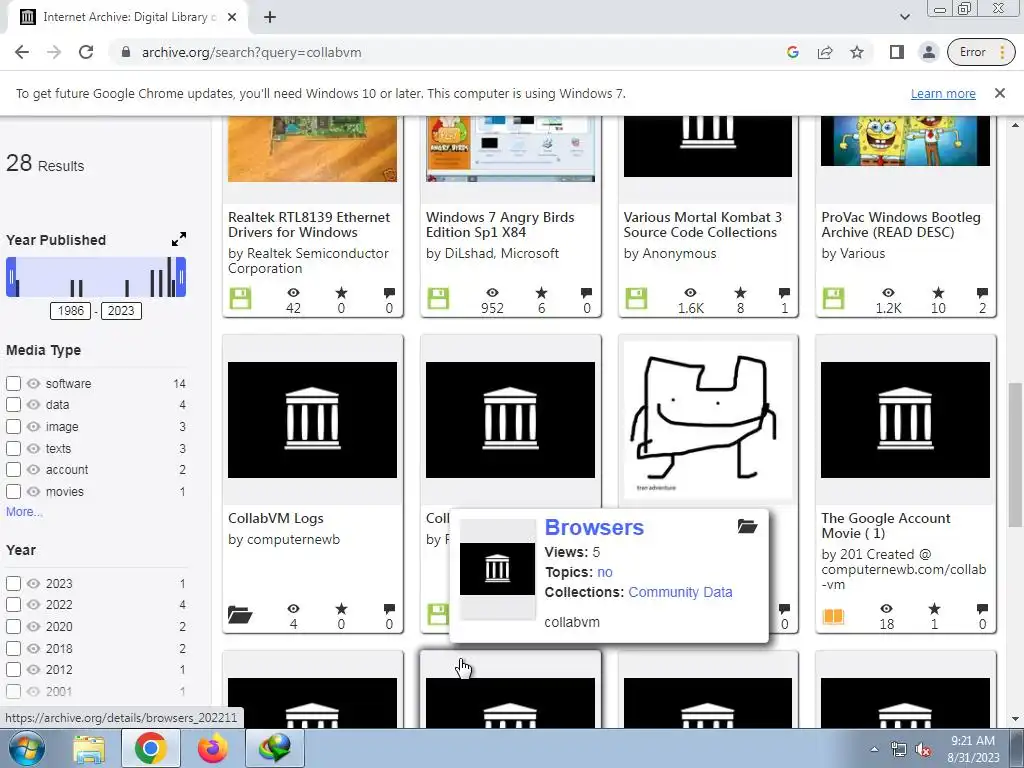This screenshot has width=1024, height=768.
Task: Click the ProVac favorites star icon
Action: pos(938,292)
